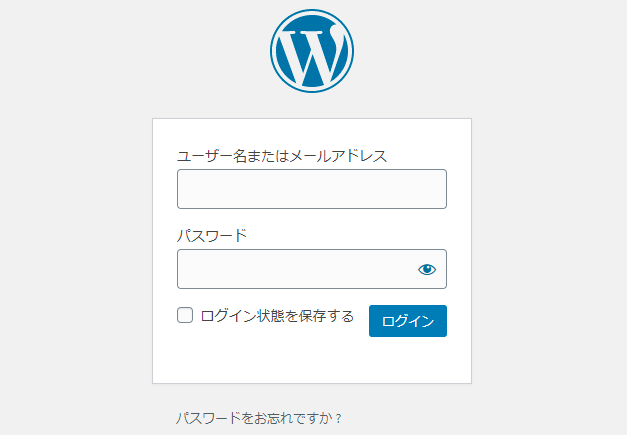Select the circular WordPress icon at top
The height and width of the screenshot is (435, 627).
(312, 51)
